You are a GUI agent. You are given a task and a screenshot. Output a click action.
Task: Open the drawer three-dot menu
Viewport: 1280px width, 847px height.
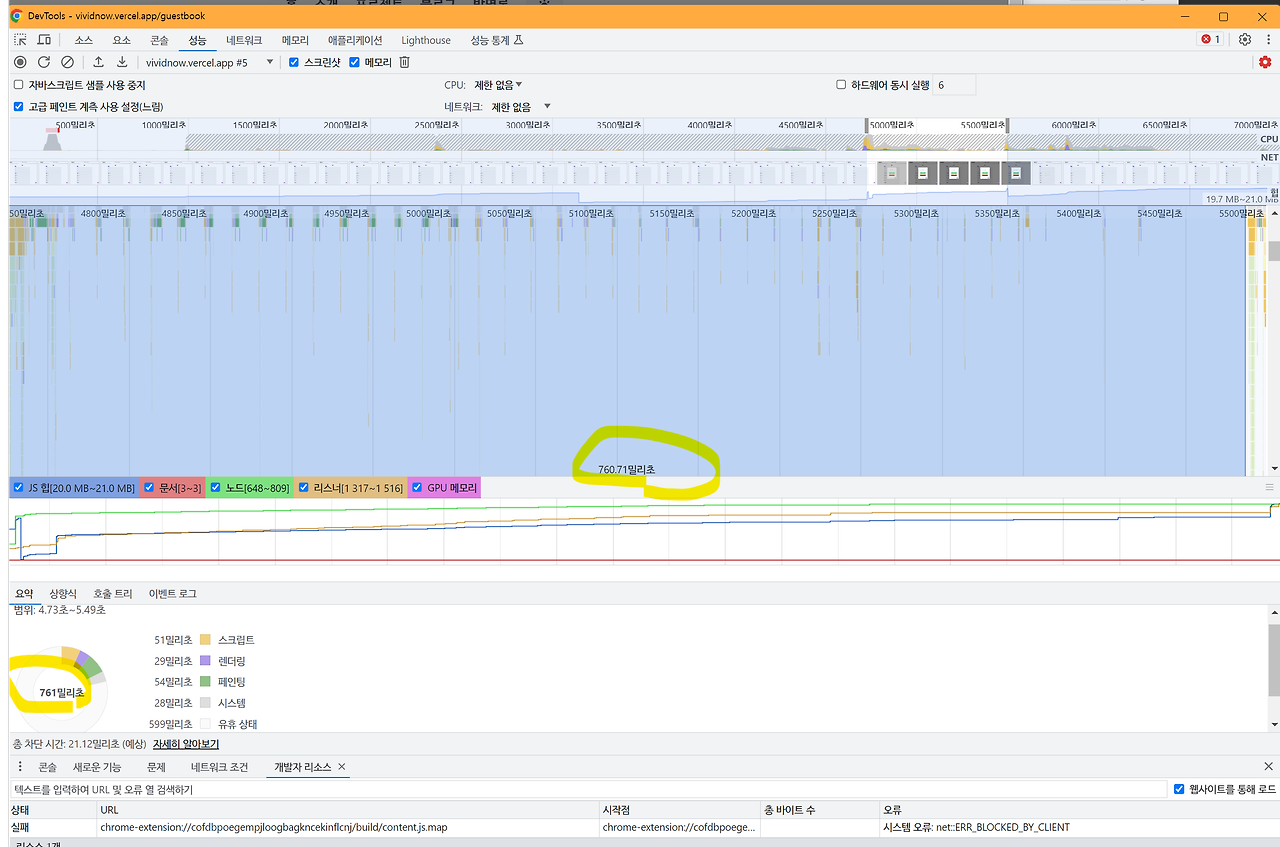pos(20,767)
